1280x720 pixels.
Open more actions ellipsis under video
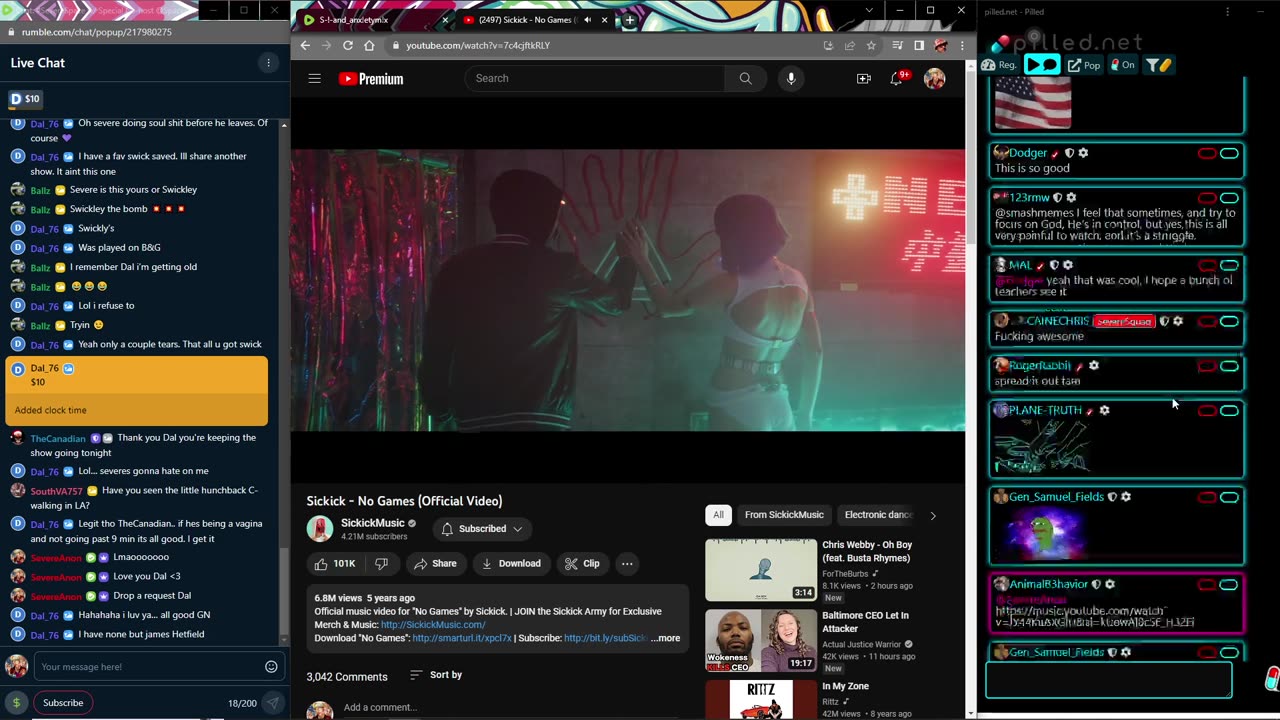pyautogui.click(x=627, y=564)
